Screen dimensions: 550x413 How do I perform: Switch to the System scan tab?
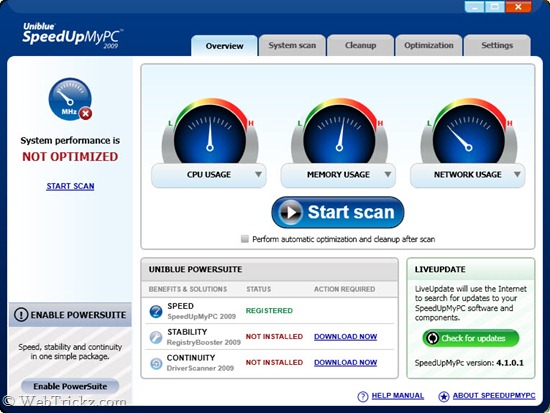292,45
